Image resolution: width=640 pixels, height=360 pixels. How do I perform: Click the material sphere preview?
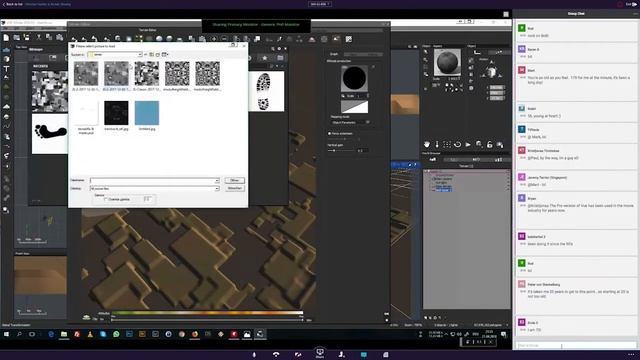[447, 62]
